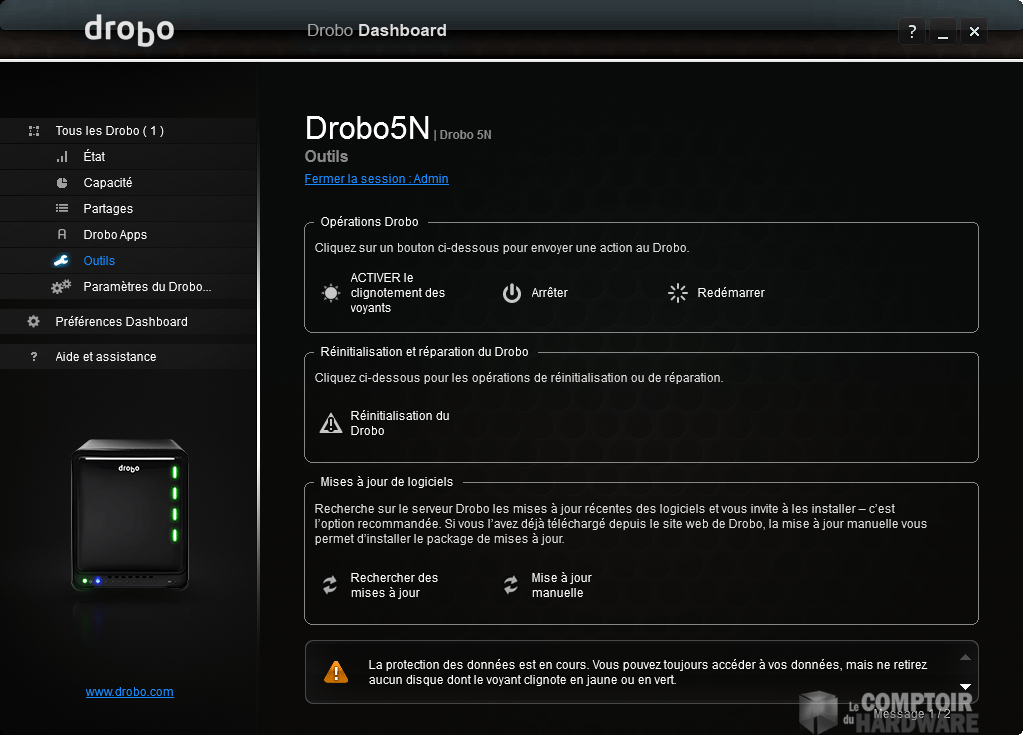The width and height of the screenshot is (1023, 735).
Task: Click the Réinitialisation du Drobo warning triangle
Action: pyautogui.click(x=330, y=423)
